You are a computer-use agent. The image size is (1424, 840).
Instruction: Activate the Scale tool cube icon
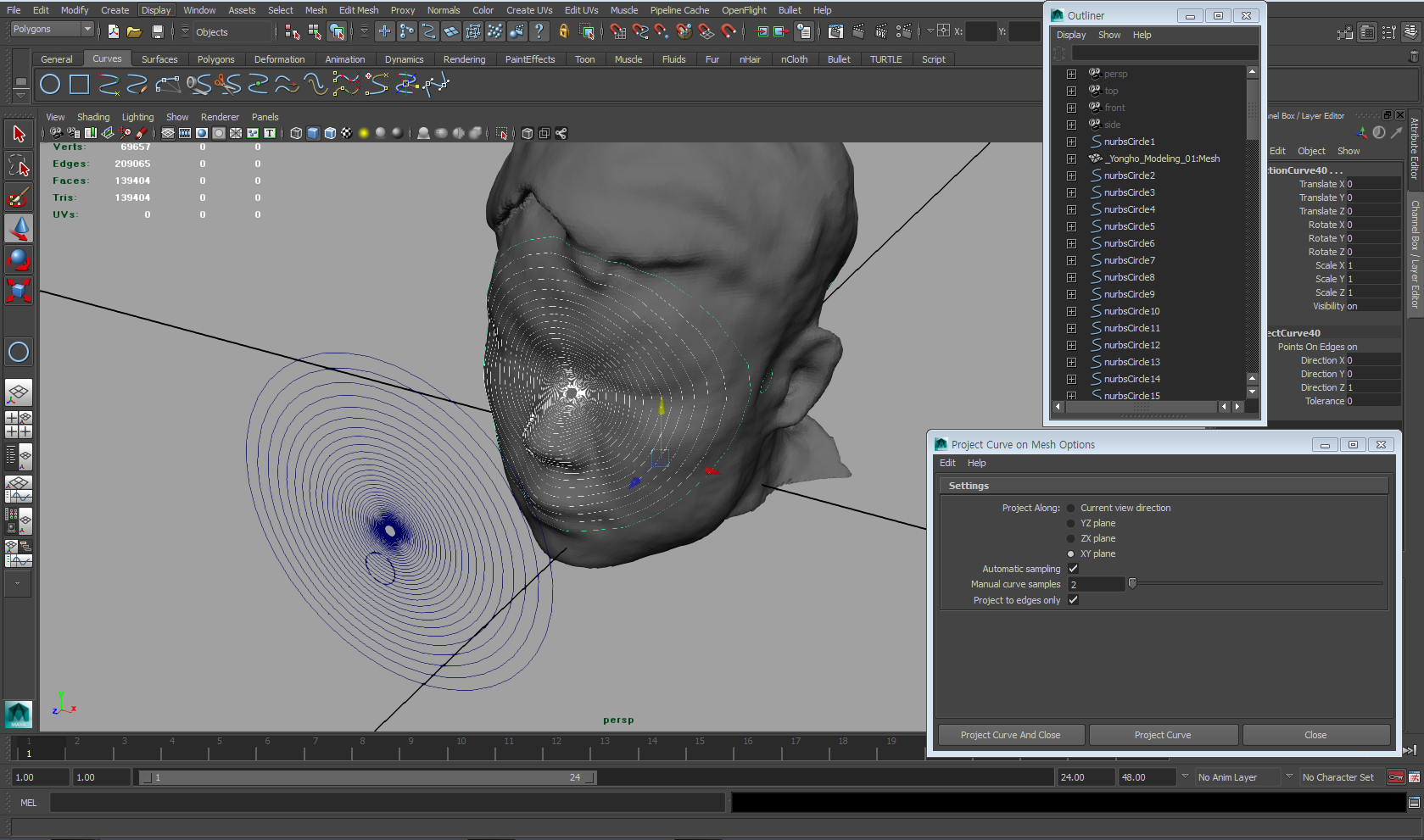pos(19,291)
